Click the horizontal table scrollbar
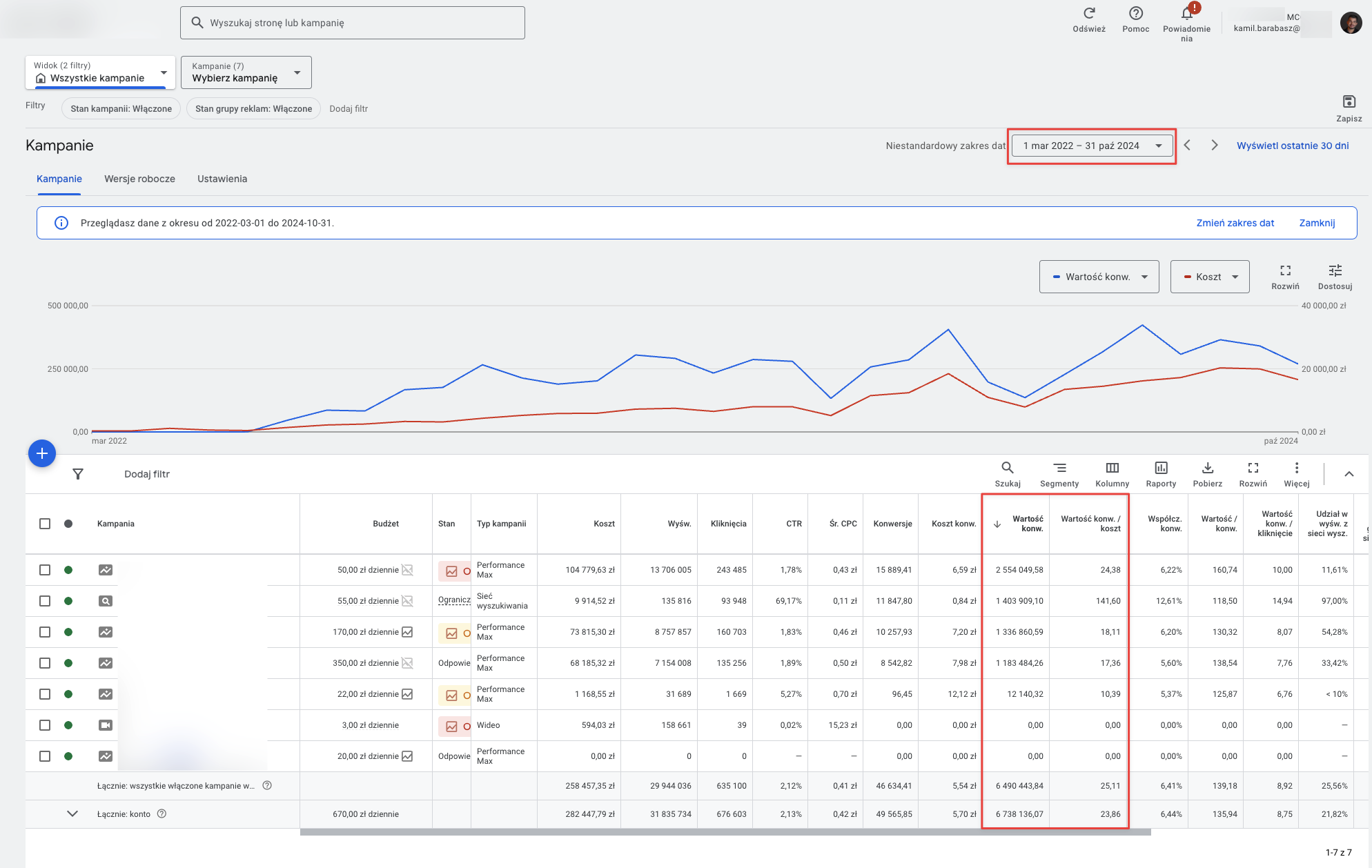Viewport: 1372px width, 868px height. tap(725, 832)
